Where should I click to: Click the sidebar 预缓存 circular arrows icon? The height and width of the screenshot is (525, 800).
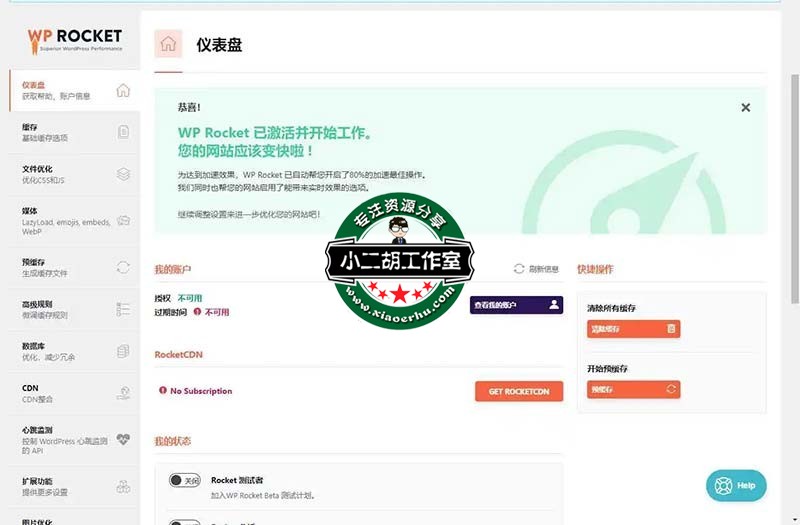click(x=123, y=267)
